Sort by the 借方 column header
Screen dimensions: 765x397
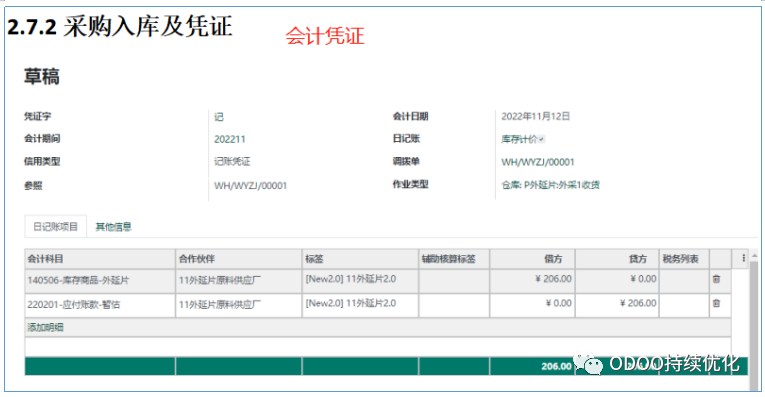[x=532, y=259]
